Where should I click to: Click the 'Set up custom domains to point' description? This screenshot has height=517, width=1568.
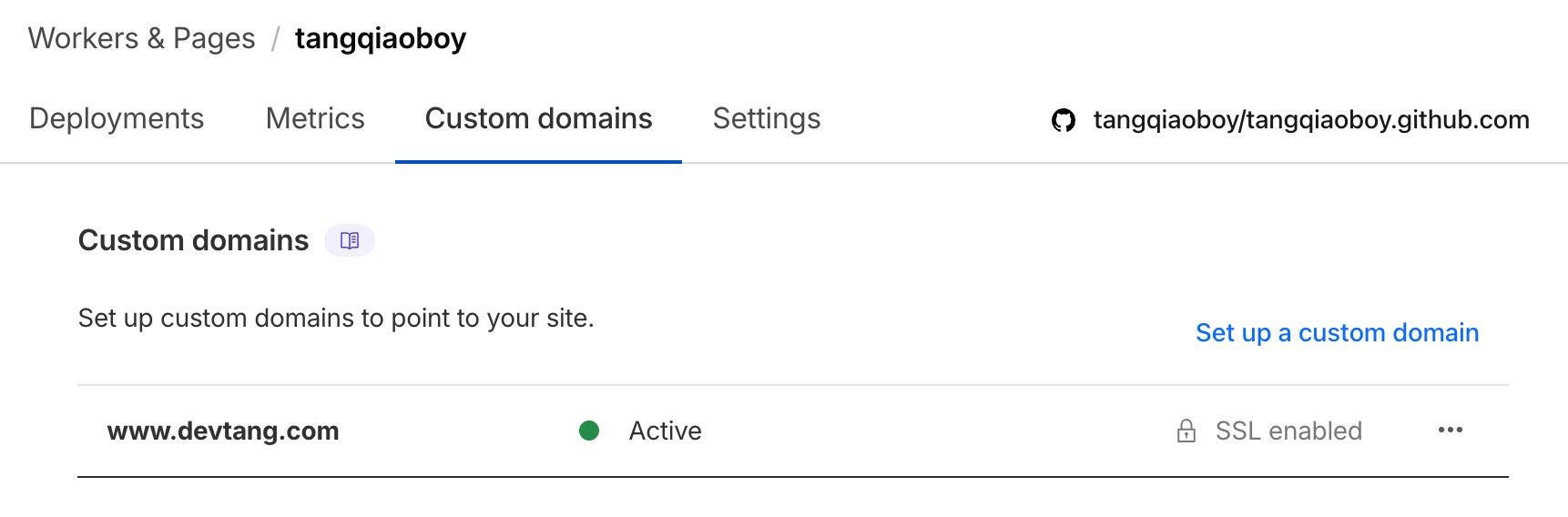(336, 318)
